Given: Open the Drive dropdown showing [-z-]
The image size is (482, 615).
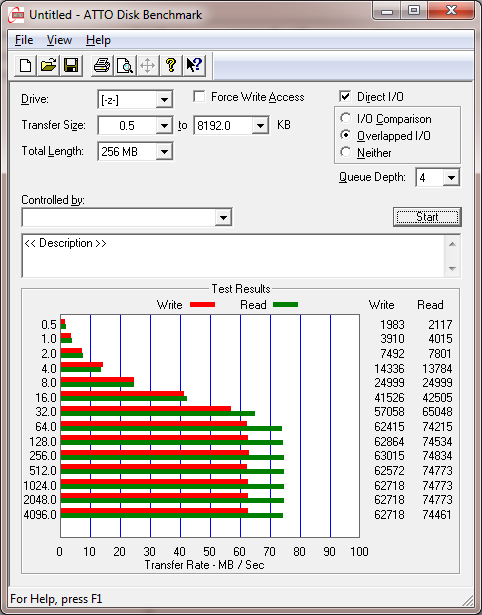Looking at the screenshot, I should 164,100.
